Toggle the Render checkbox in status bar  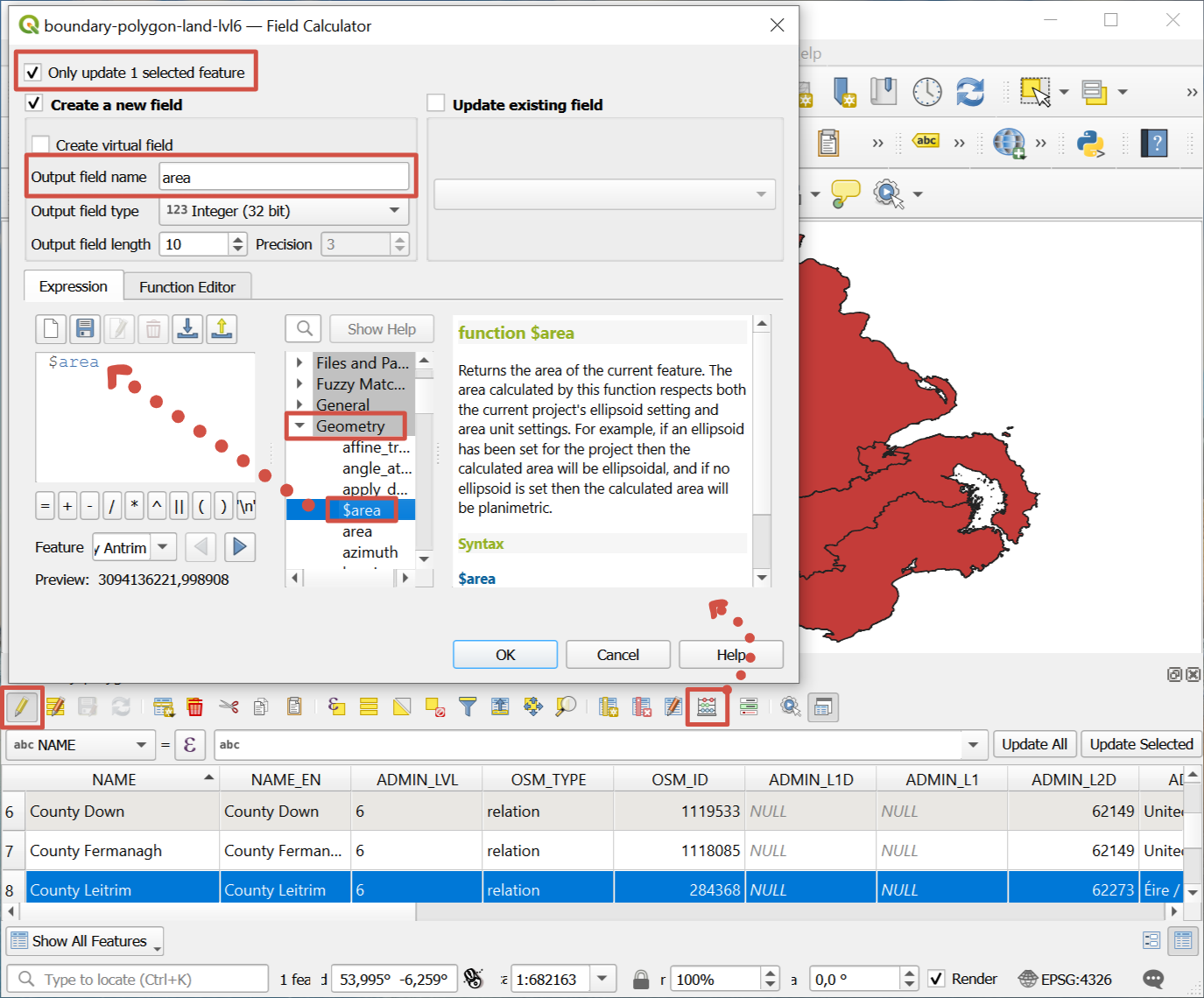point(936,979)
